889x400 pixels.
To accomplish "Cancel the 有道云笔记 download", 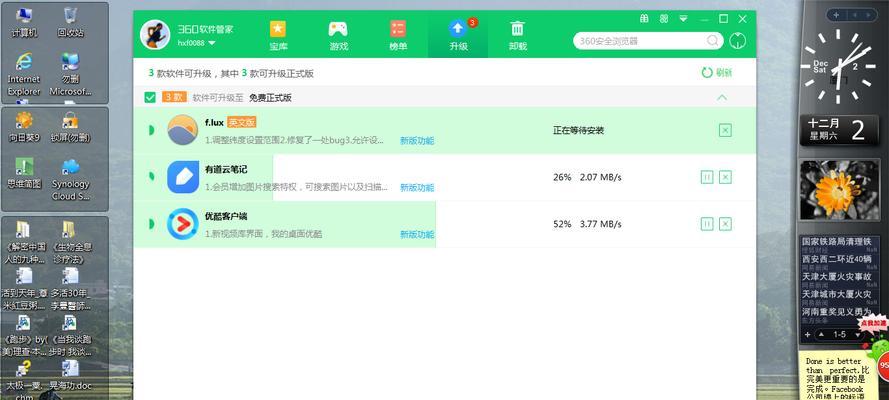I will [725, 177].
